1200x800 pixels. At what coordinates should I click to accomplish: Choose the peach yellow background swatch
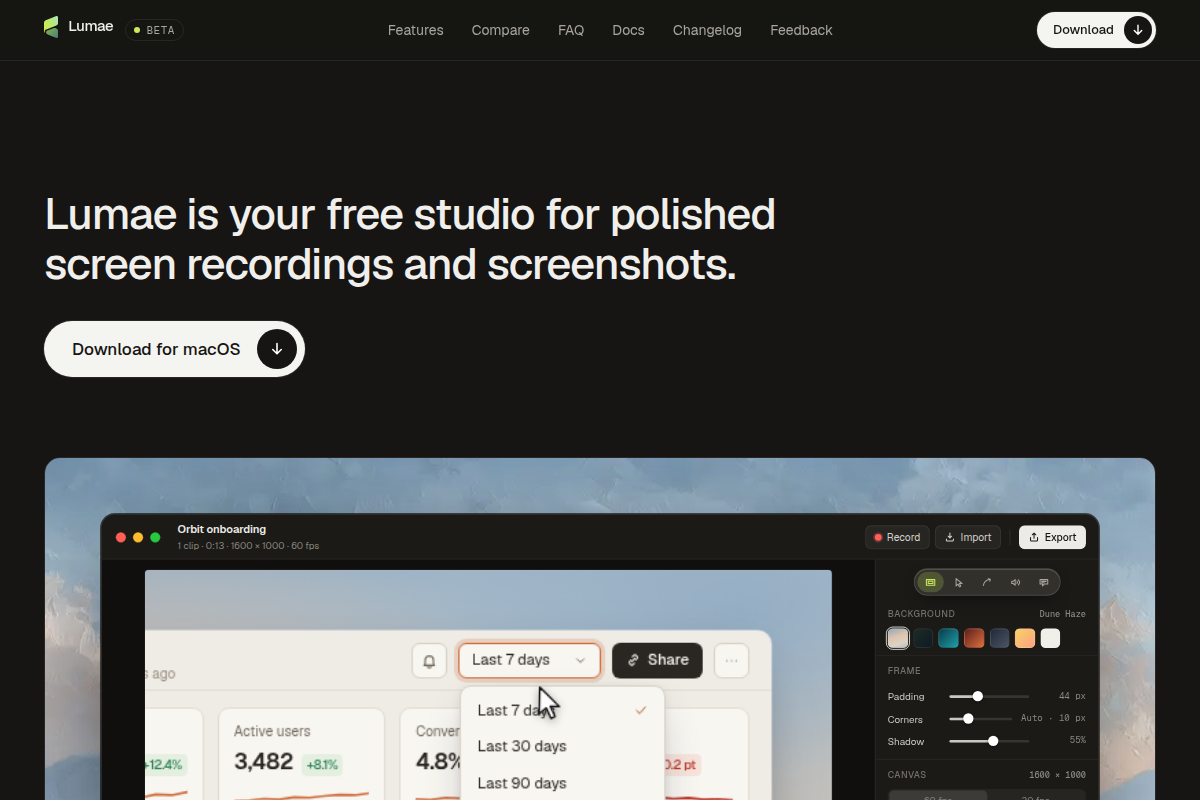click(x=1025, y=638)
